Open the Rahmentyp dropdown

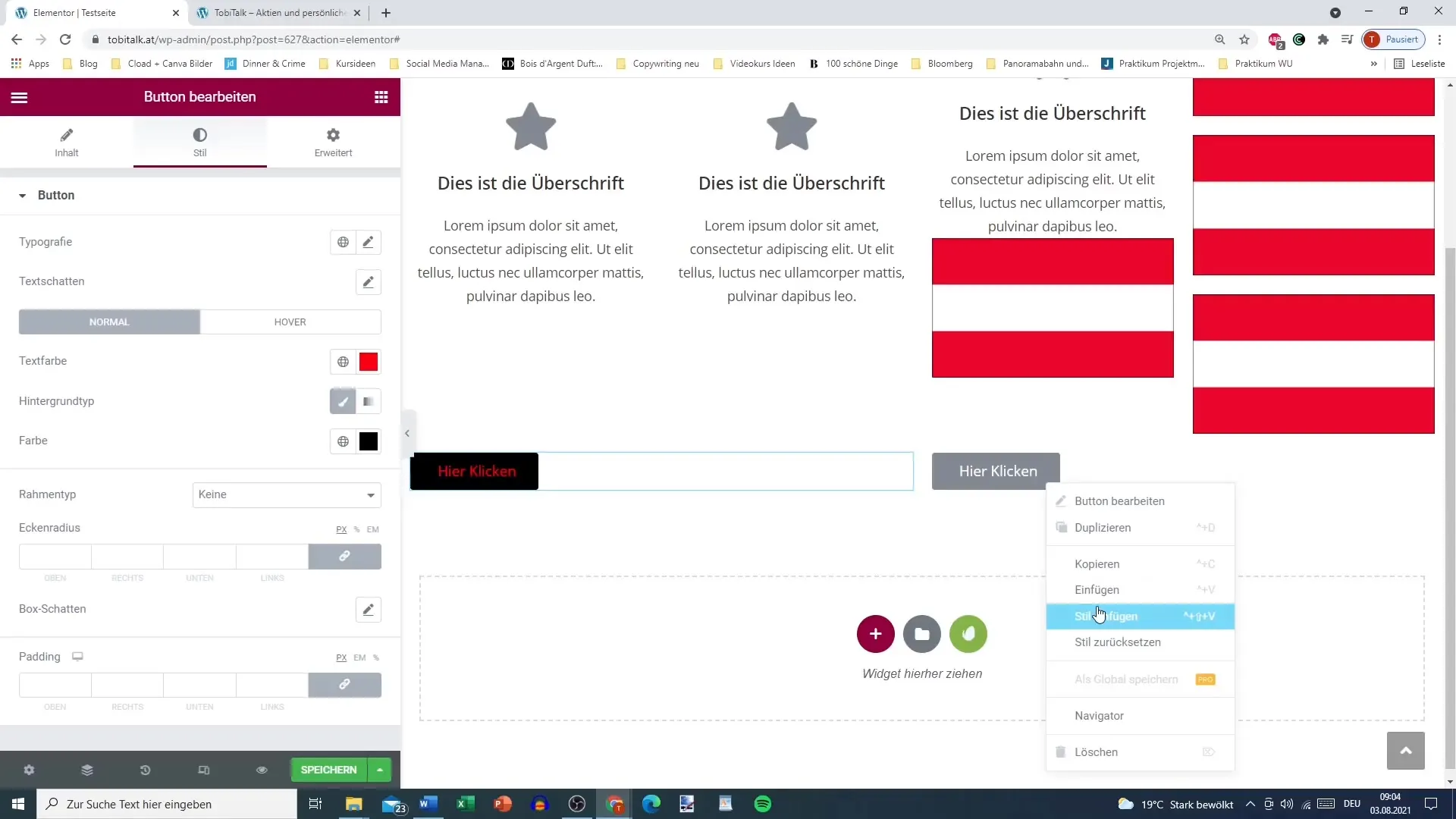pos(287,495)
